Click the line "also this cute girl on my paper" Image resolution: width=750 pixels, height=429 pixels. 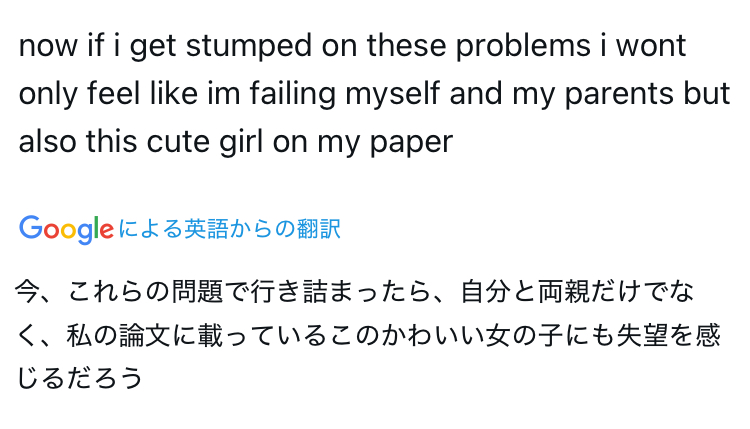point(235,142)
